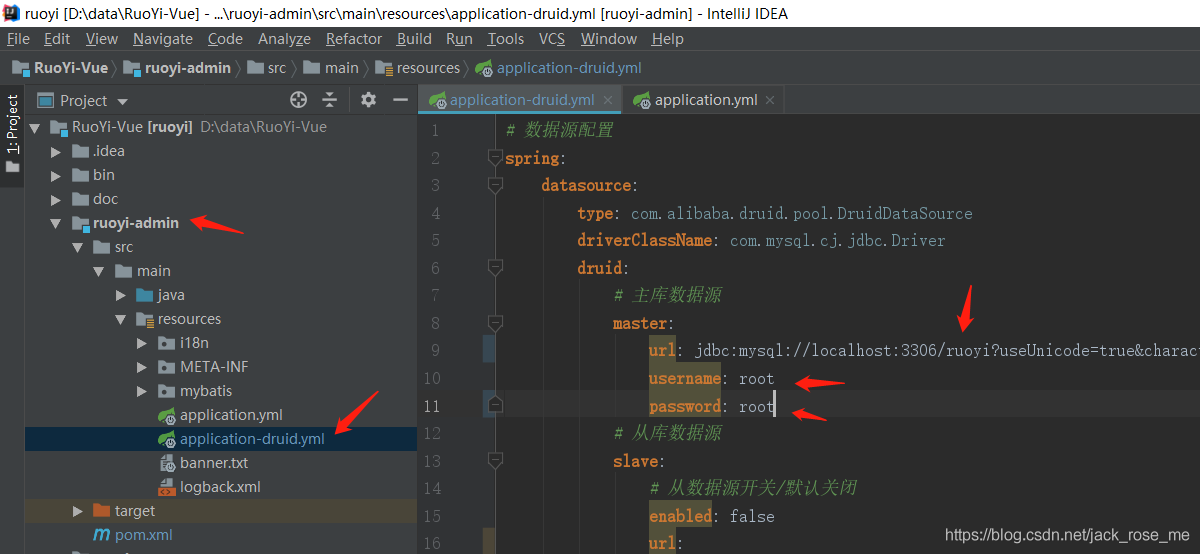Click the banner.txt file icon
Screen dimensions: 1200x554
168,463
